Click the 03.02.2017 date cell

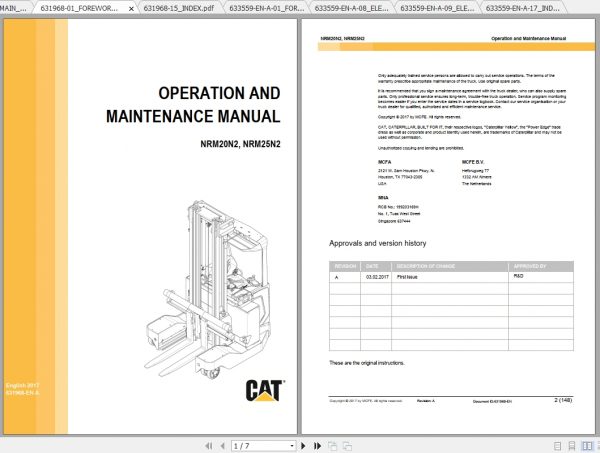click(x=377, y=277)
